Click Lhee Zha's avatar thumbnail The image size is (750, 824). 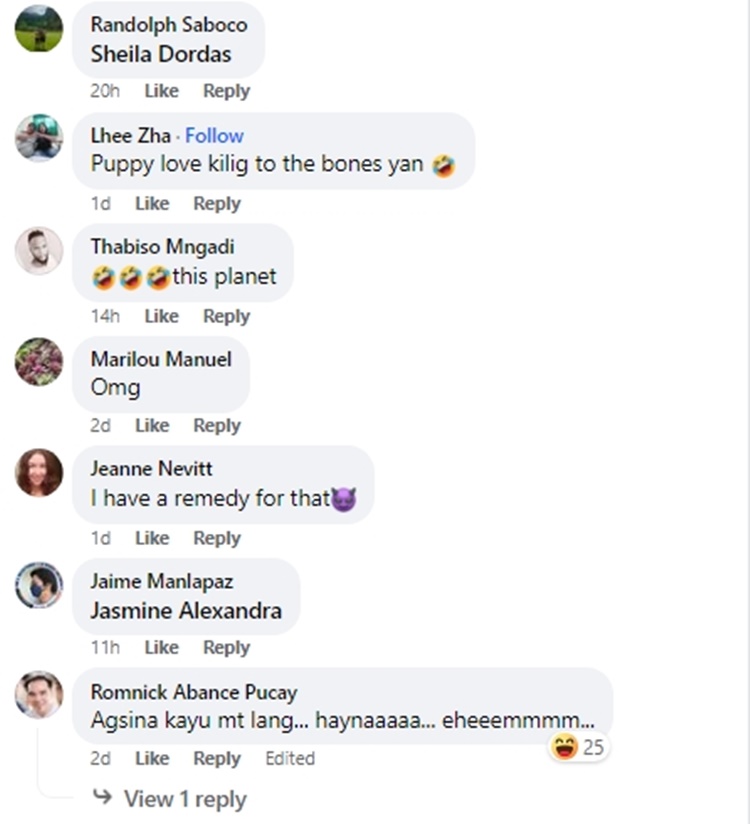(39, 138)
